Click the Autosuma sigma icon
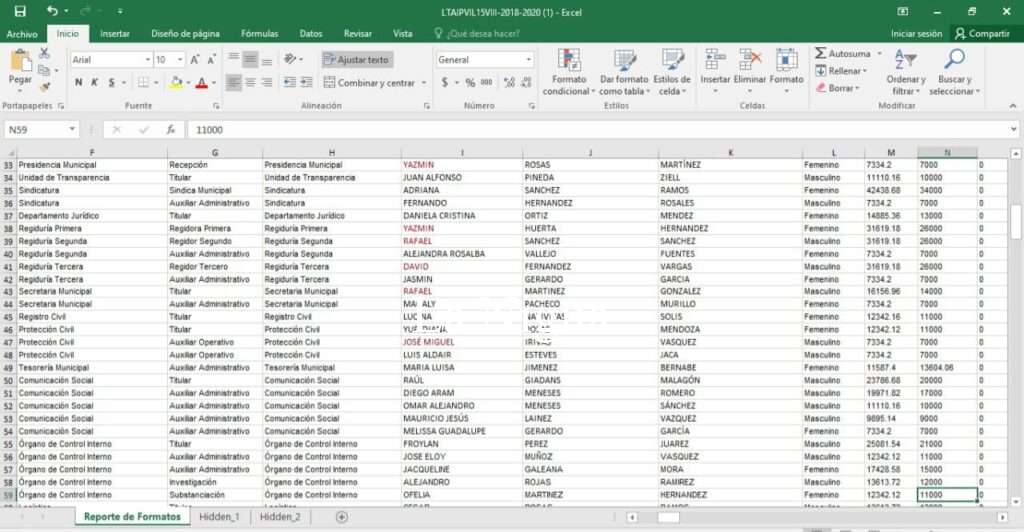 click(x=821, y=53)
